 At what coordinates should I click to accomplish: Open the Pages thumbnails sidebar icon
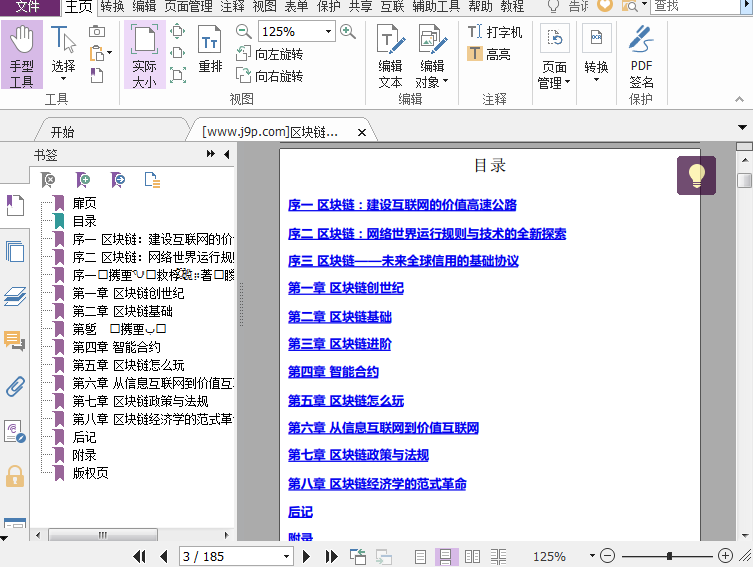[x=15, y=252]
